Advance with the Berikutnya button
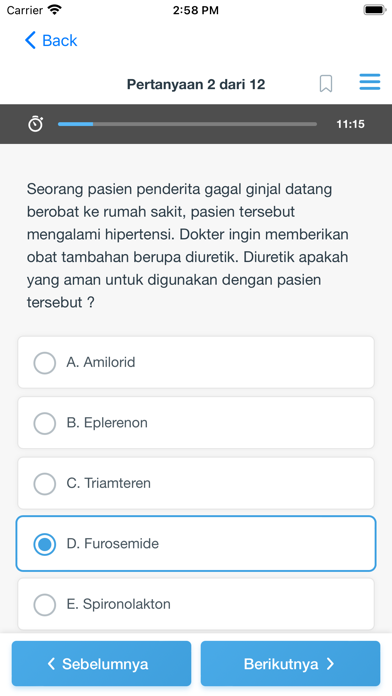Image resolution: width=392 pixels, height=696 pixels. point(290,664)
